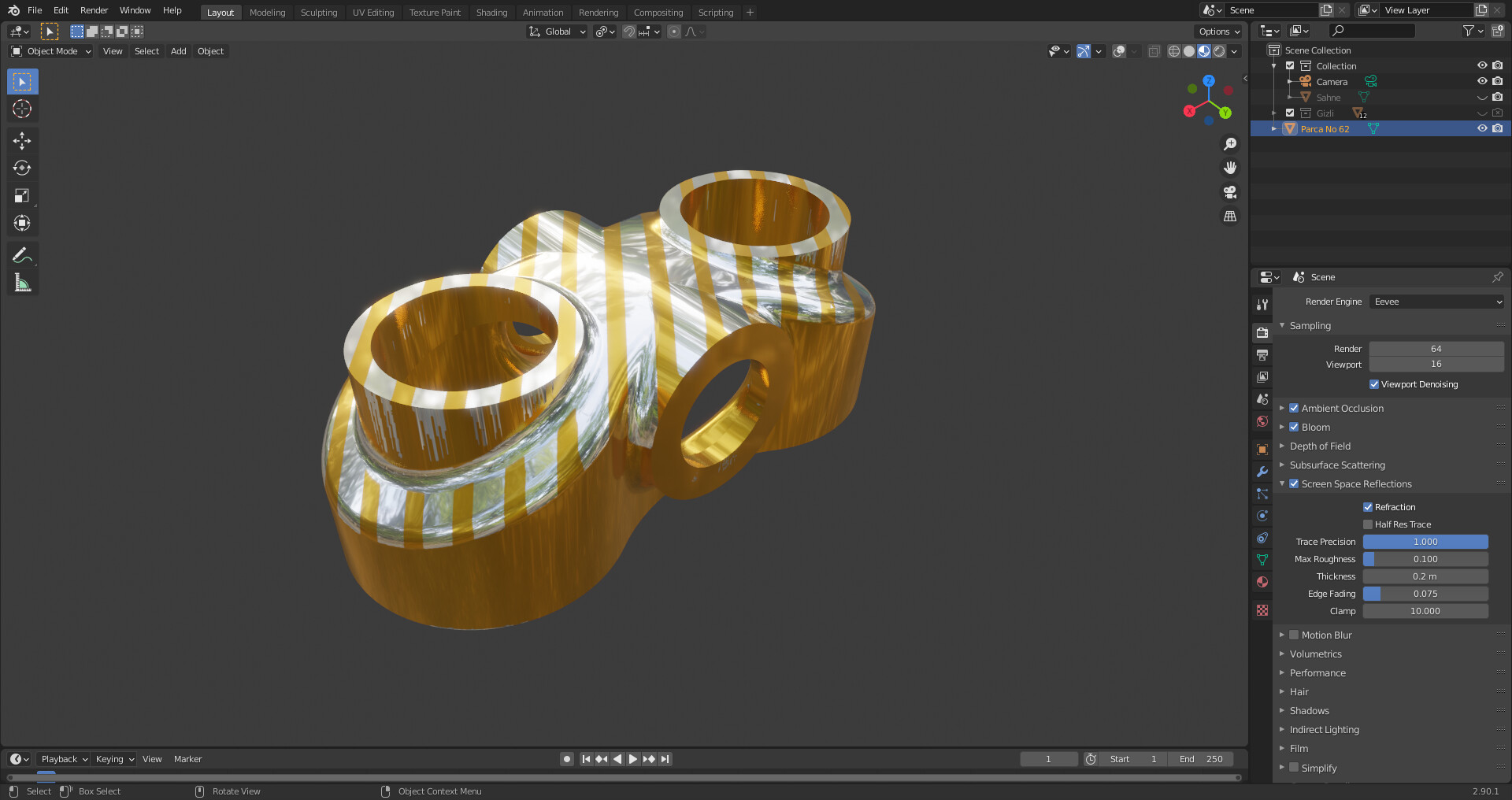Screen dimensions: 1512x800
Task: Toggle camera view in viewport
Action: click(1229, 192)
